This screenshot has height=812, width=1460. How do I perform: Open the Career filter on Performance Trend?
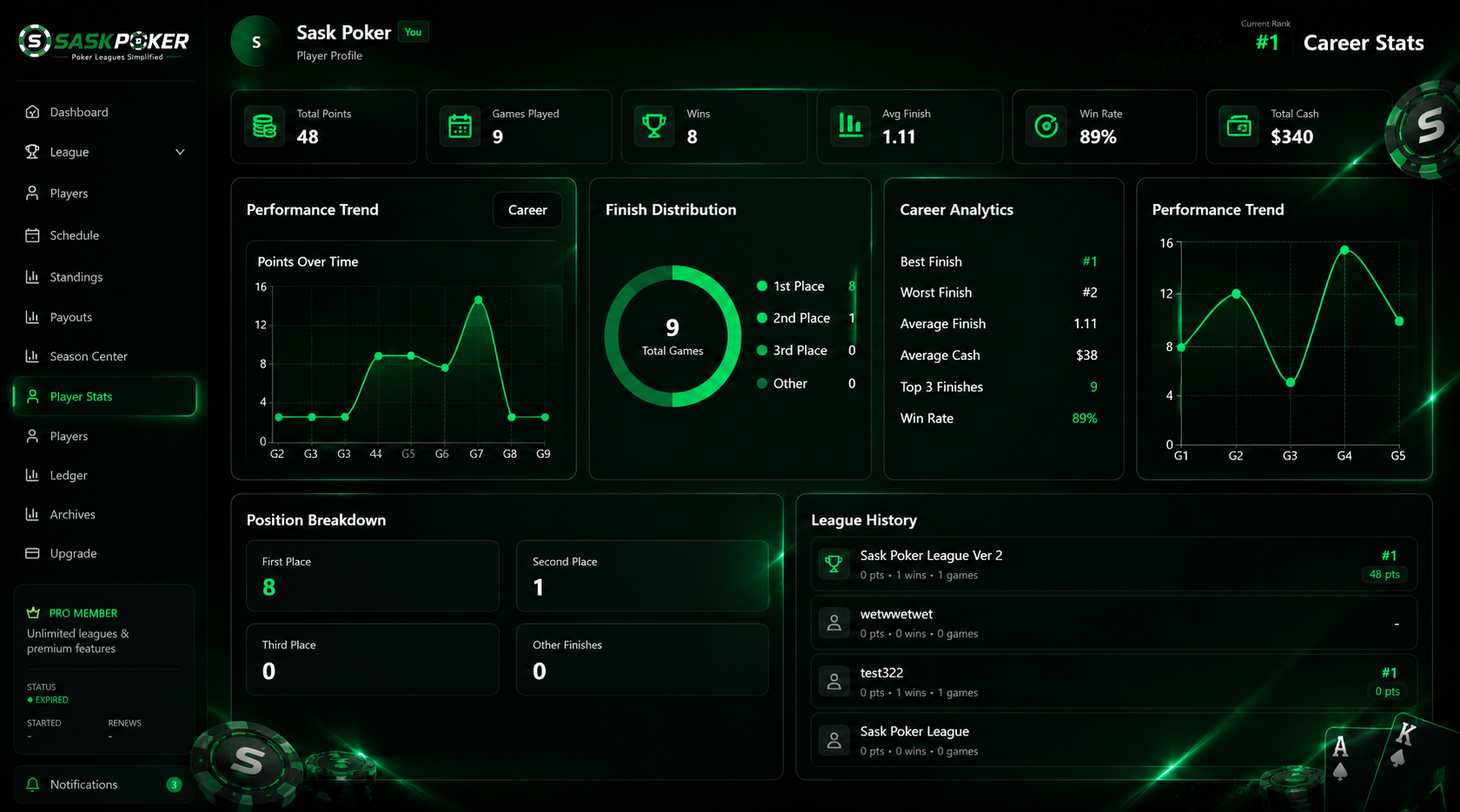[x=527, y=210]
